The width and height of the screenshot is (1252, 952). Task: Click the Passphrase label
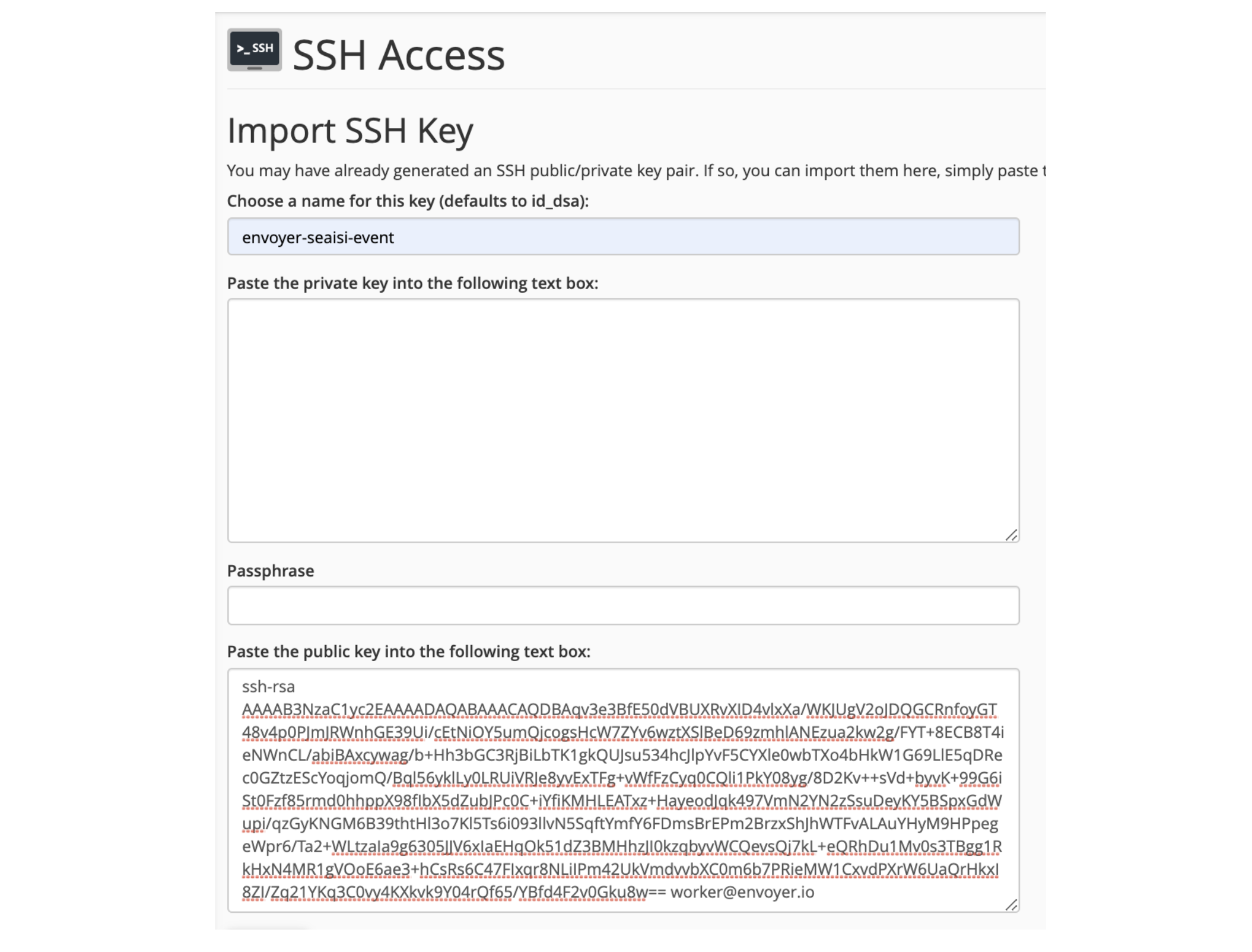[271, 571]
